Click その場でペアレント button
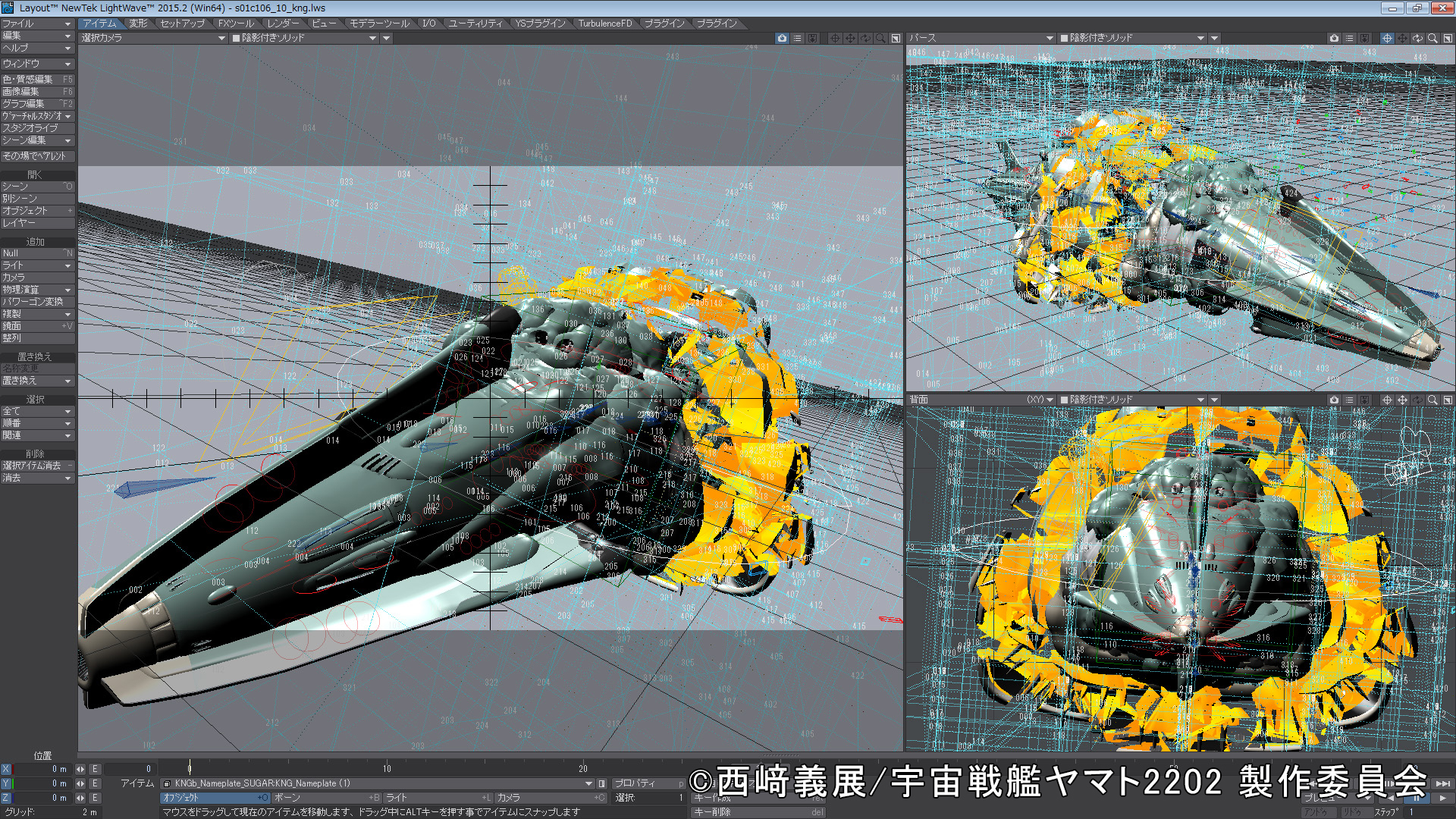1456x819 pixels. 36,156
